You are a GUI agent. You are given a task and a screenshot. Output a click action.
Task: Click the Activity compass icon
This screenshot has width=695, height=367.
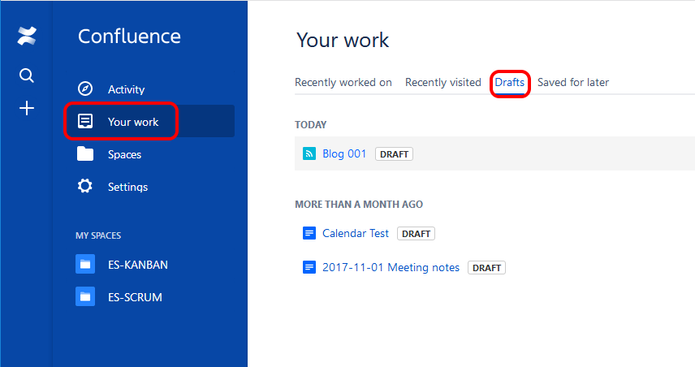(x=85, y=89)
